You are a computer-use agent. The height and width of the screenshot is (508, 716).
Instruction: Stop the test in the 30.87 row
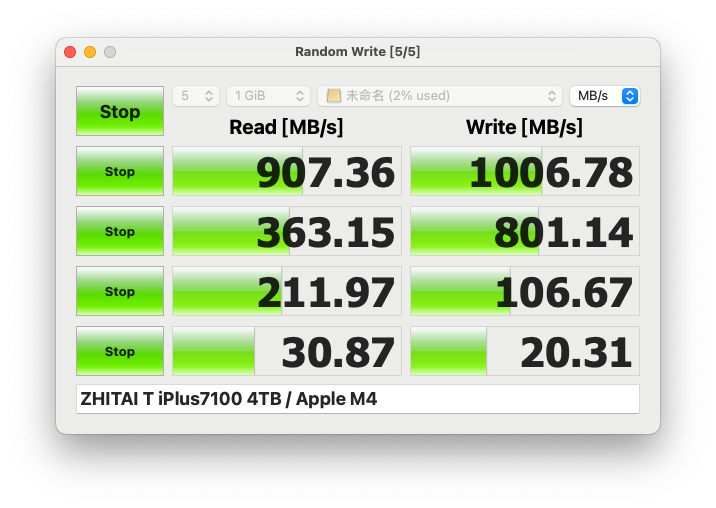(x=120, y=351)
